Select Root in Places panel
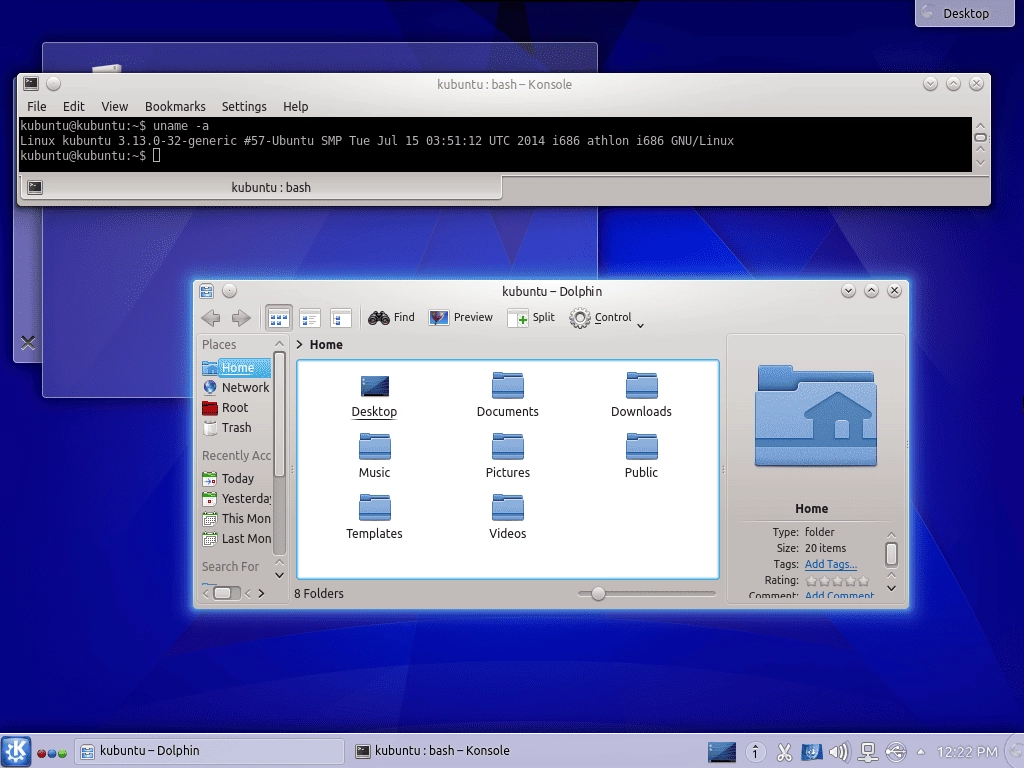Image resolution: width=1024 pixels, height=768 pixels. [236, 408]
